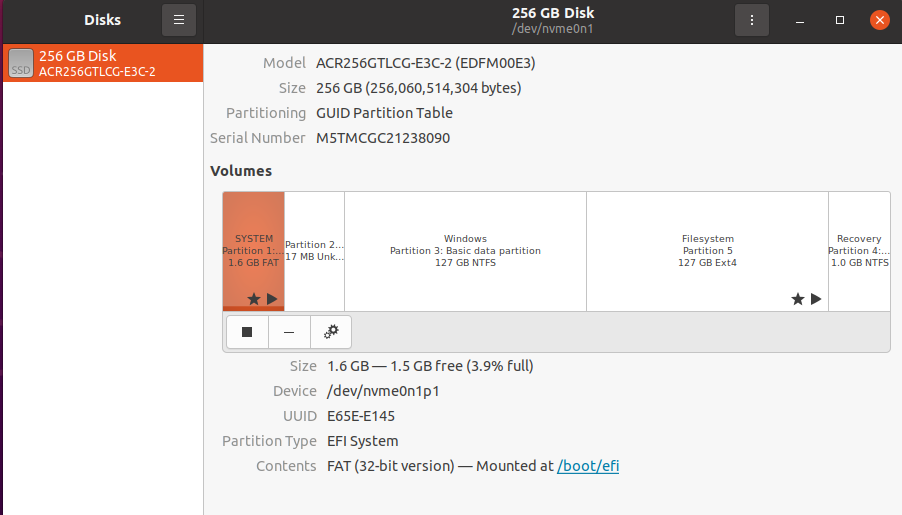
Task: Click the Disks title in header
Action: 102,20
